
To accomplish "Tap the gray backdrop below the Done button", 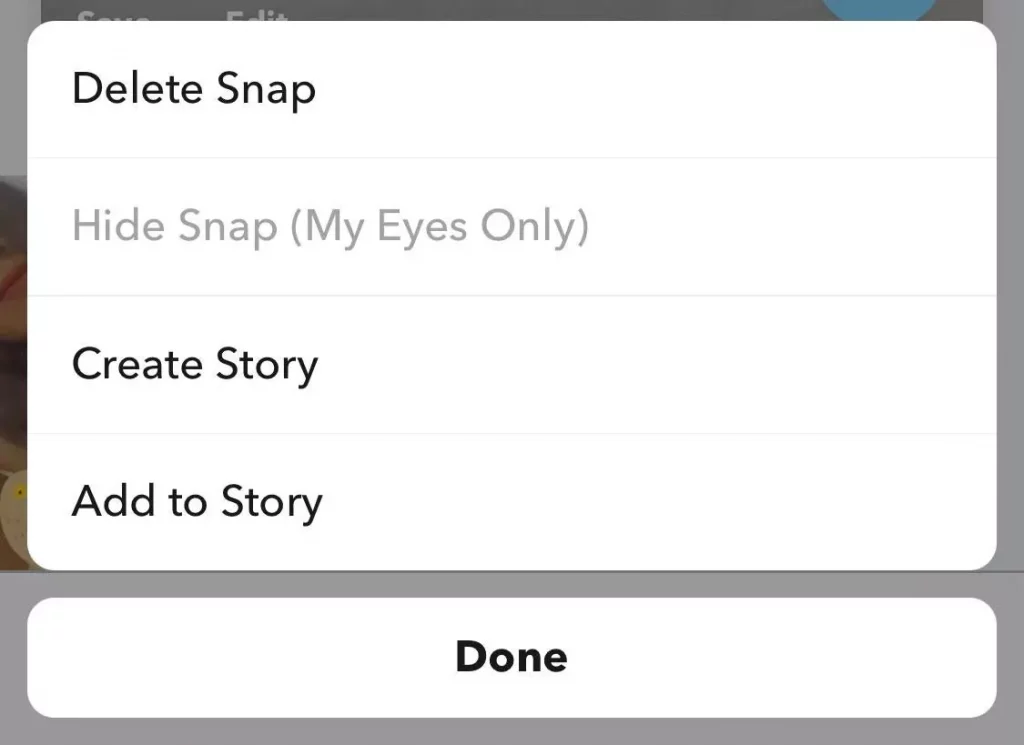I will pyautogui.click(x=512, y=732).
